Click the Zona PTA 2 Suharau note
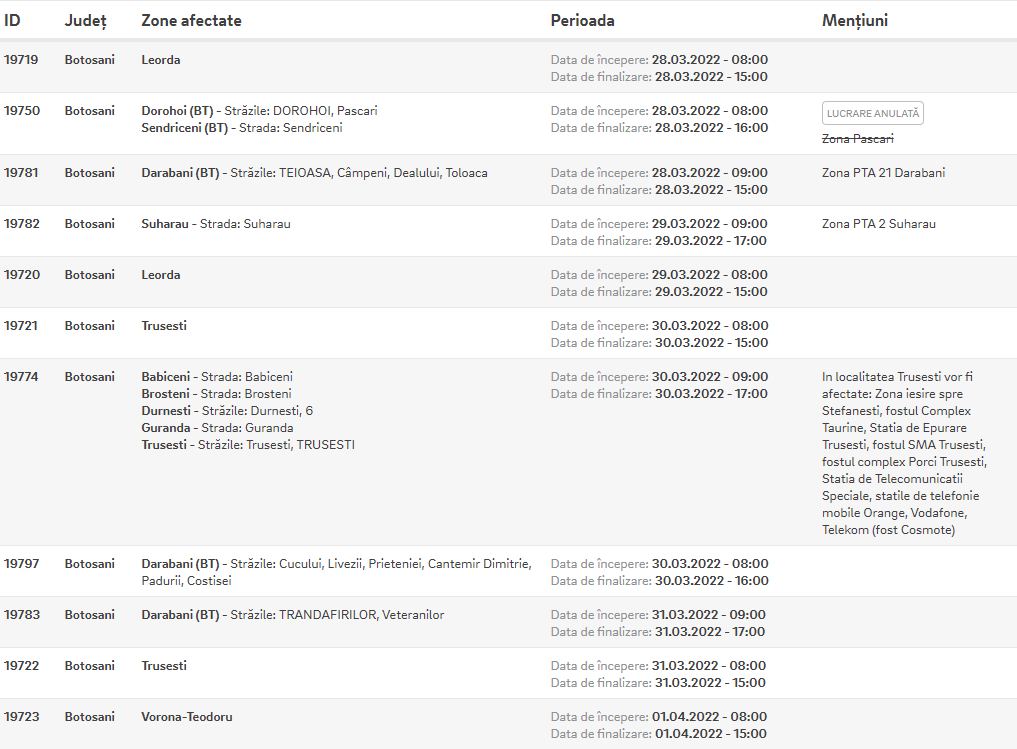Viewport: 1017px width, 749px height. (x=879, y=224)
